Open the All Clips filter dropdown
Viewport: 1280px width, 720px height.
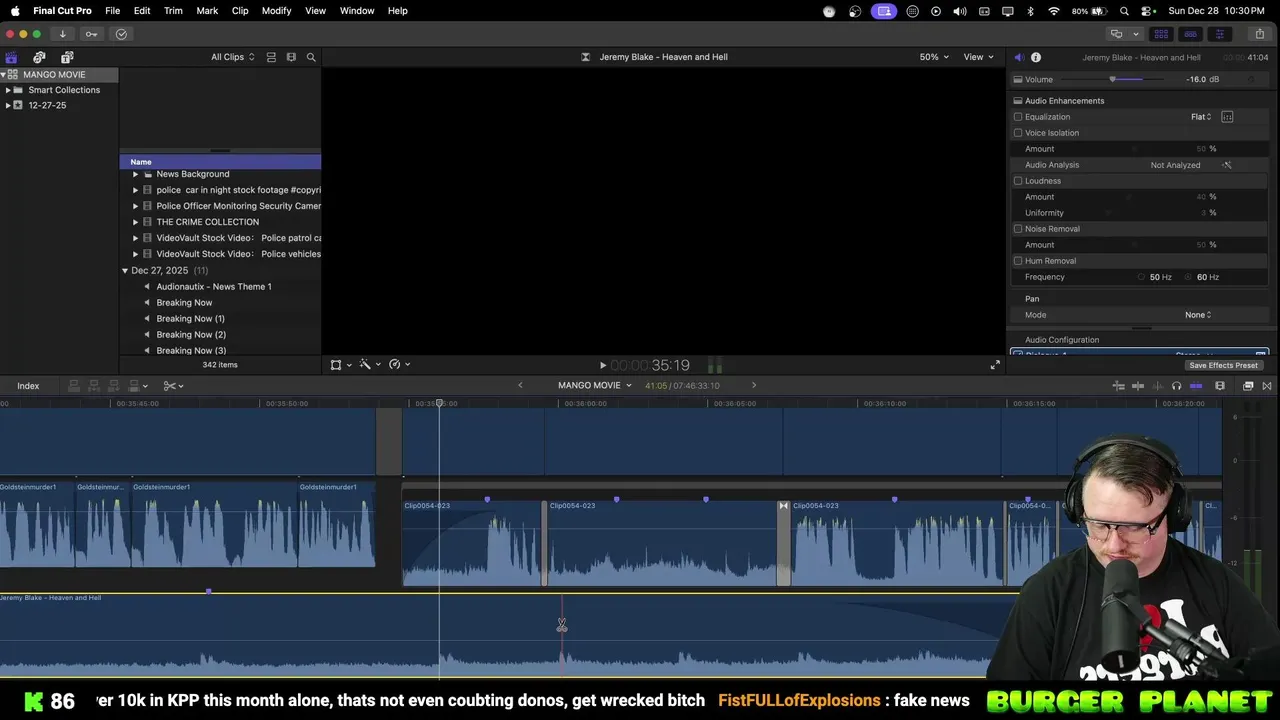click(232, 57)
